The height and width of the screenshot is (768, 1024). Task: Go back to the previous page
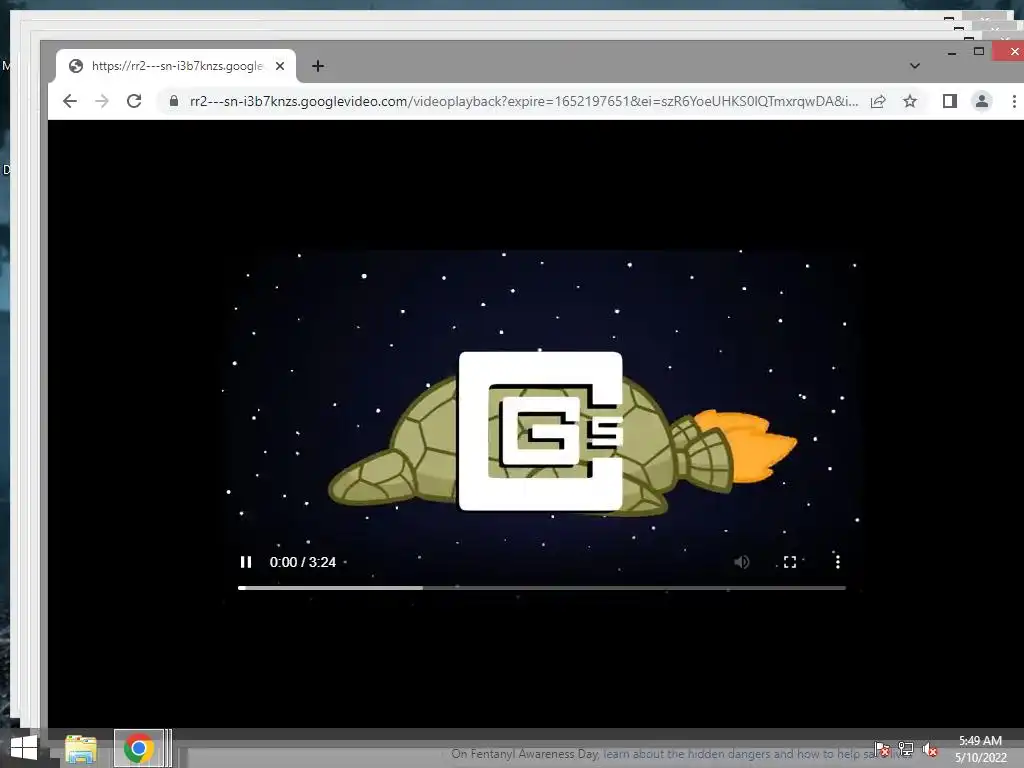[70, 101]
